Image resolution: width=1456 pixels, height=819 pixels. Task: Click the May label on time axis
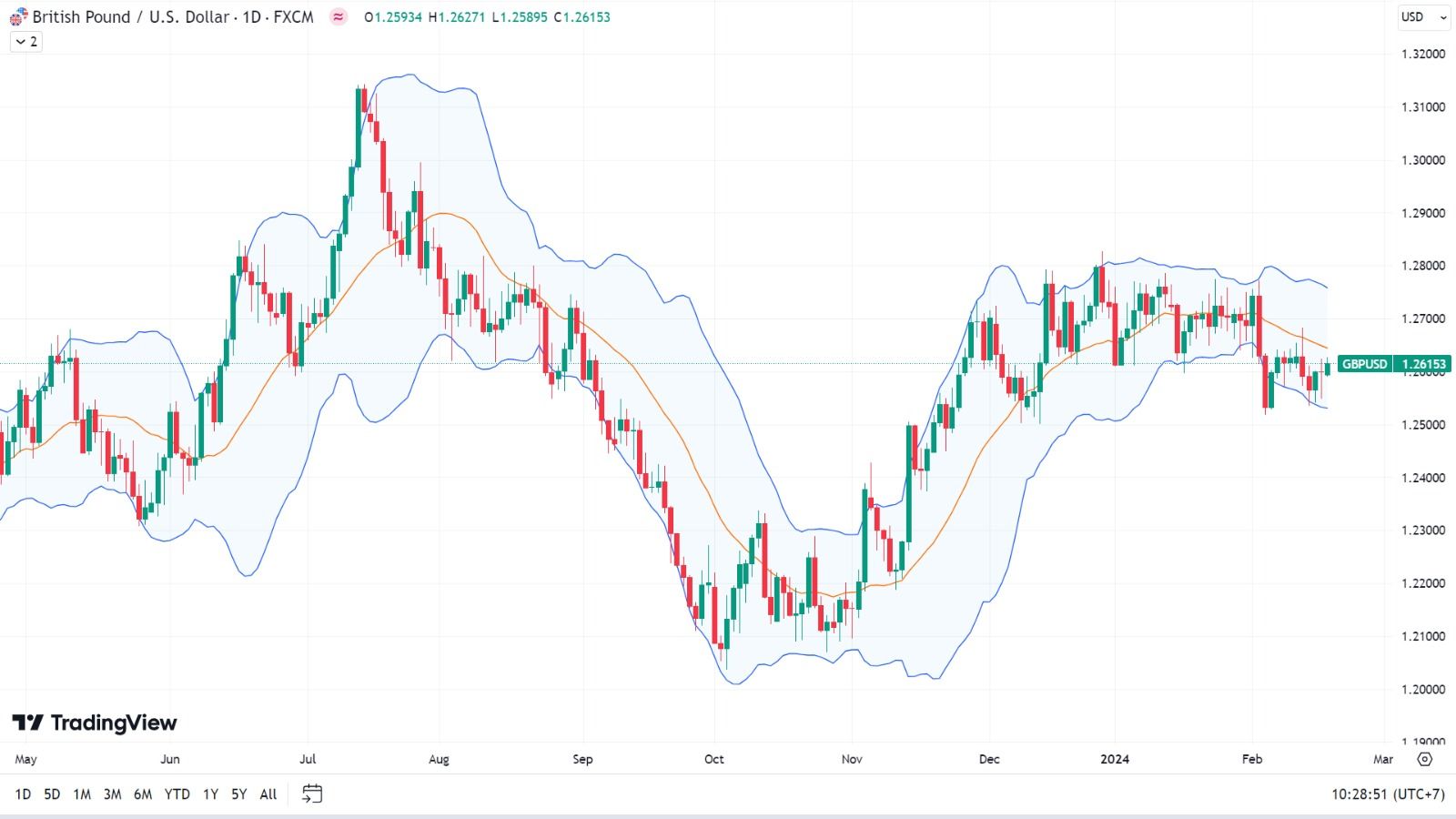pyautogui.click(x=25, y=759)
